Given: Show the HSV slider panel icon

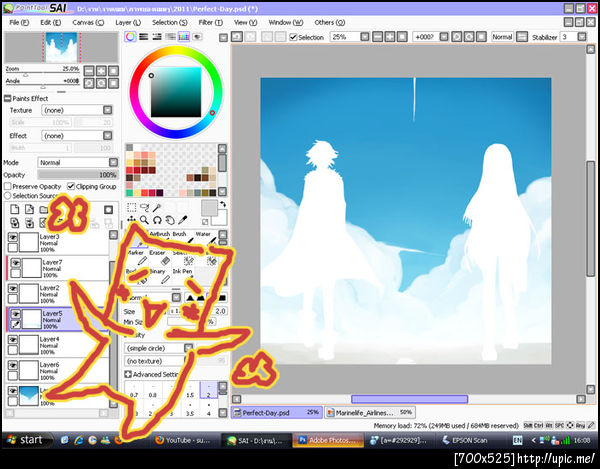Looking at the screenshot, I should (157, 37).
